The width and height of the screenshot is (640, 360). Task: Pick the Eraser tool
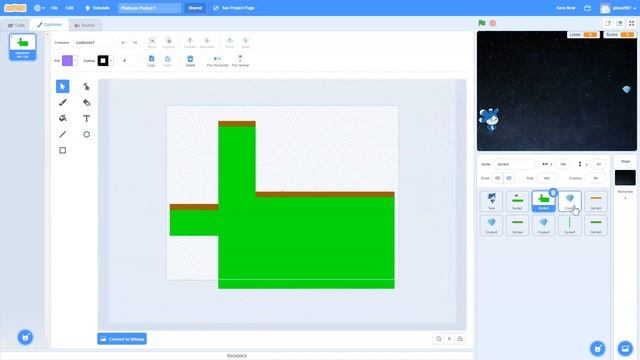tap(87, 102)
